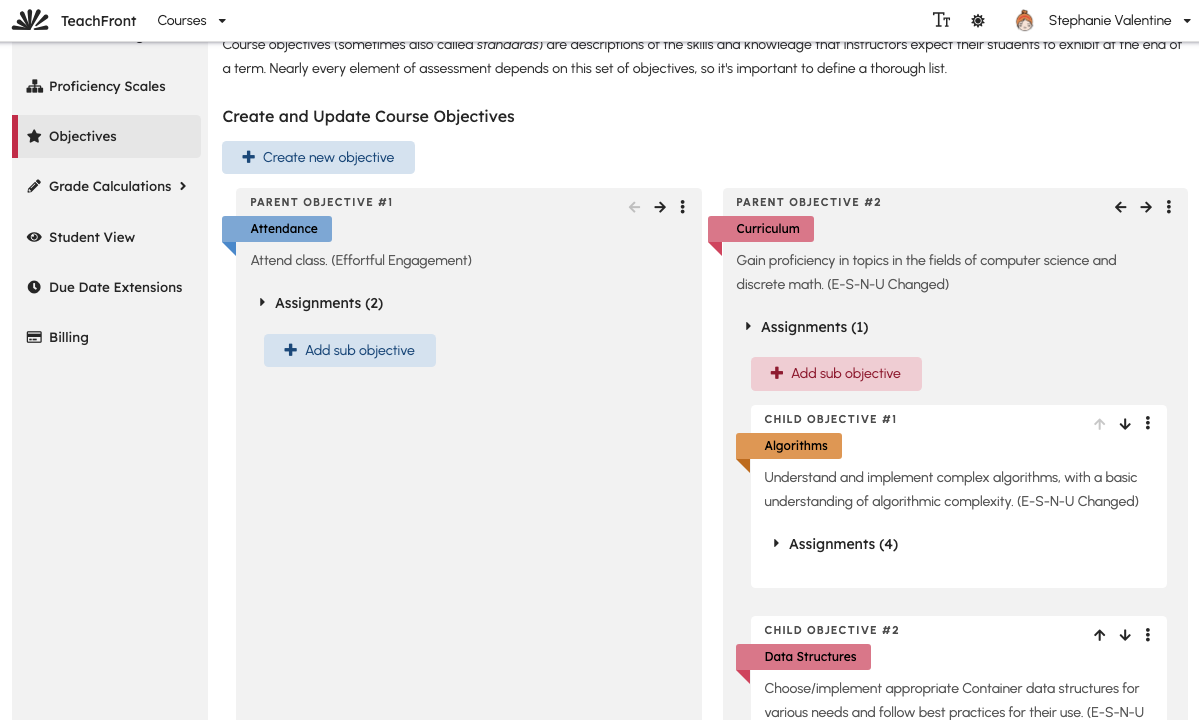This screenshot has width=1199, height=720.
Task: Open Parent Objective #2 three-dot menu
Action: 1168,207
